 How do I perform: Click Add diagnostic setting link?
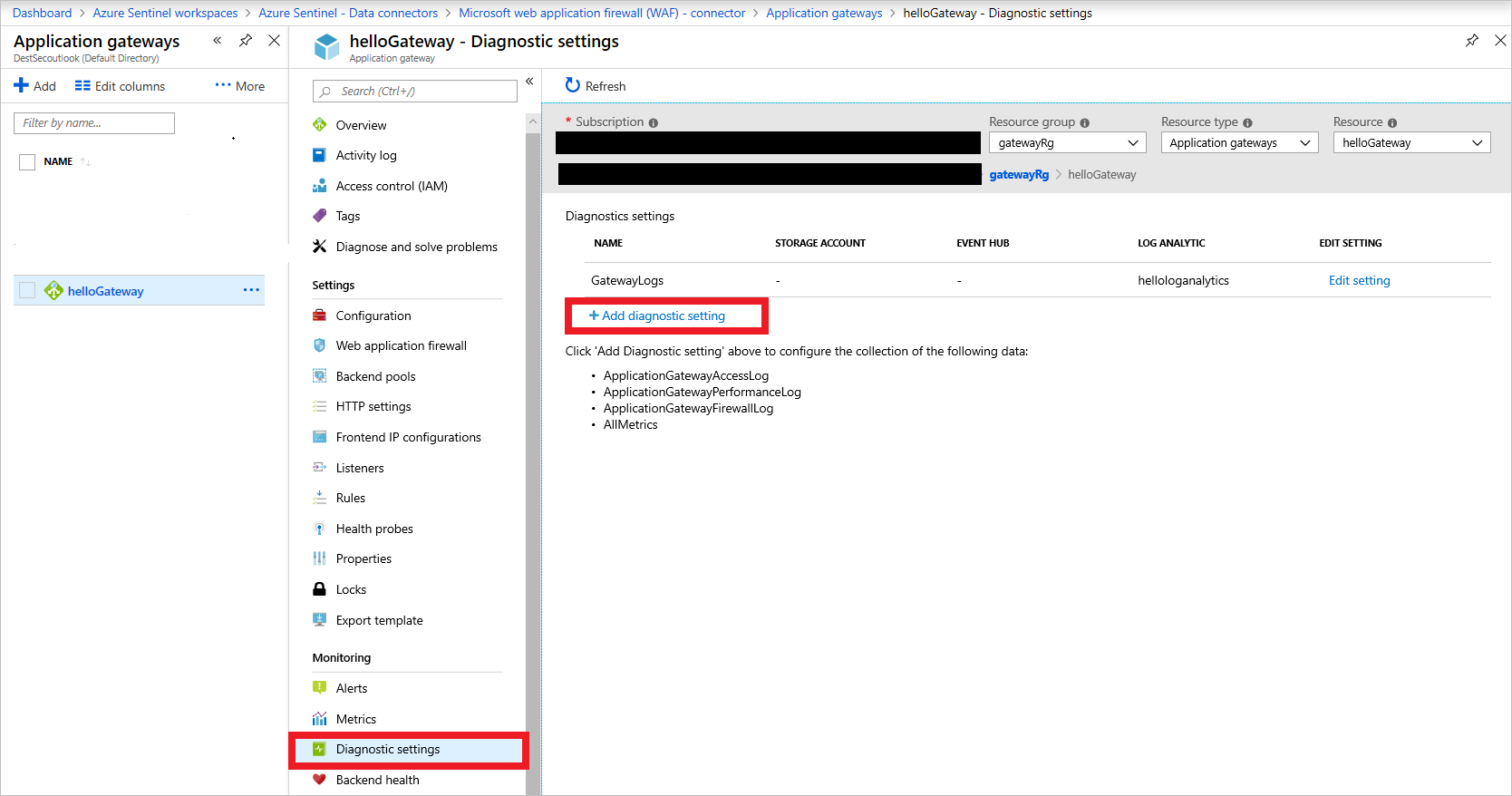(x=657, y=315)
